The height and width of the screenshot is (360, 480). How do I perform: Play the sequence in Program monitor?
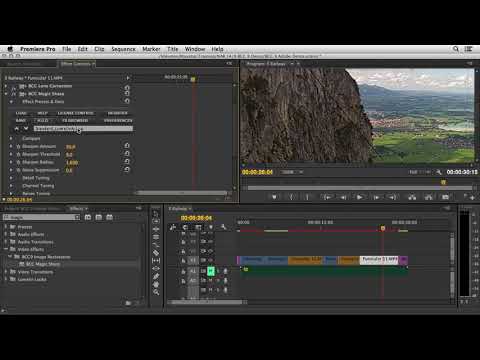(359, 197)
